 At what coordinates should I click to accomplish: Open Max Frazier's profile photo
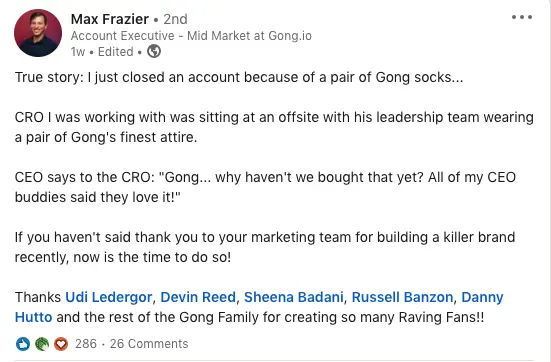[38, 33]
